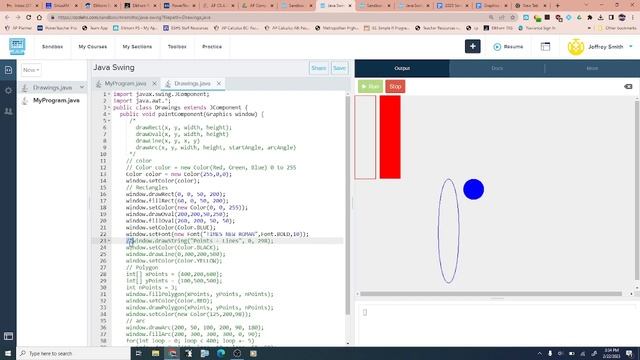640x360 pixels.
Task: Click the dark plus create button
Action: tap(472, 47)
